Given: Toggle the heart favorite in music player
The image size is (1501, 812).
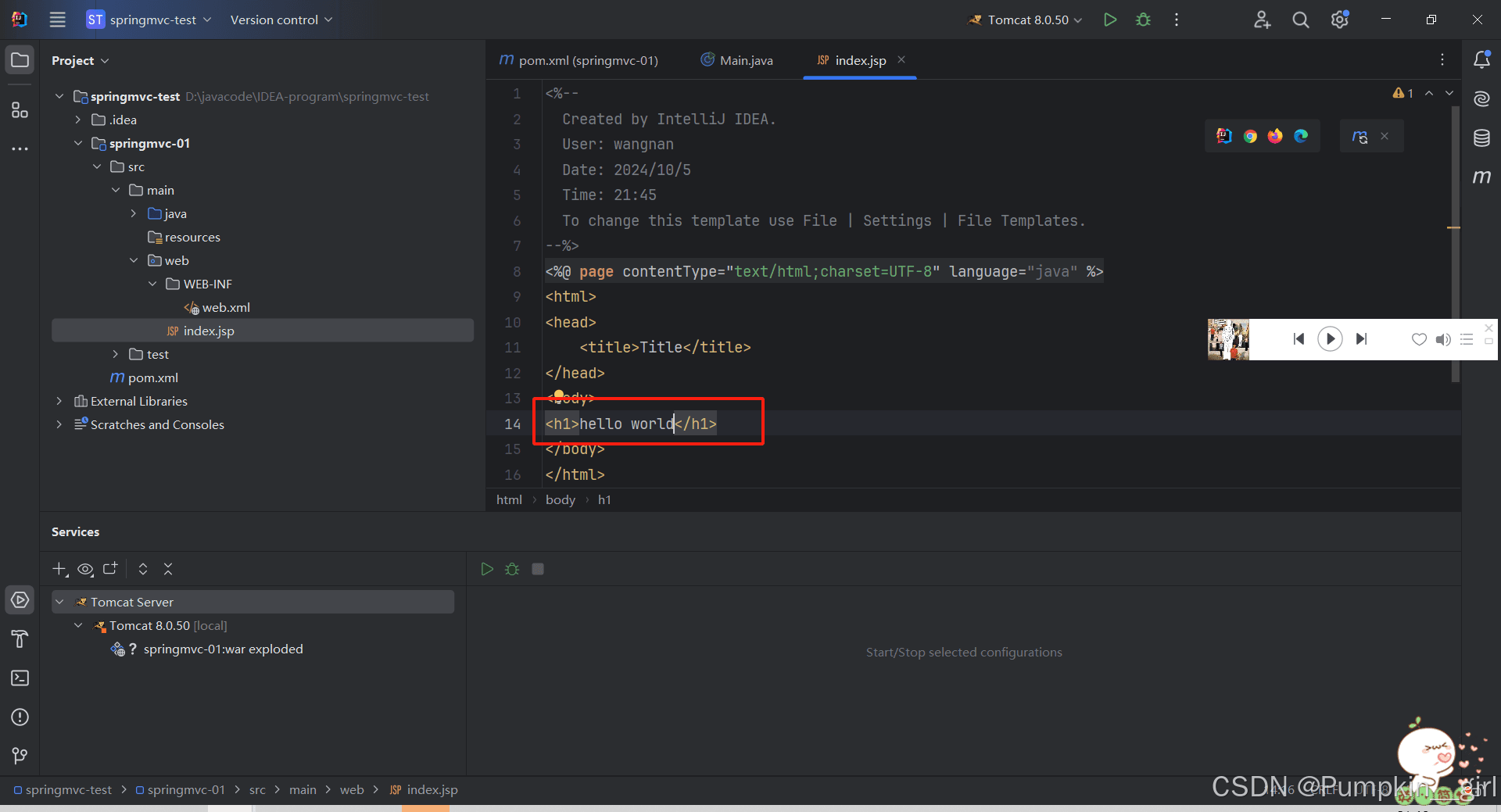Looking at the screenshot, I should click(1419, 339).
